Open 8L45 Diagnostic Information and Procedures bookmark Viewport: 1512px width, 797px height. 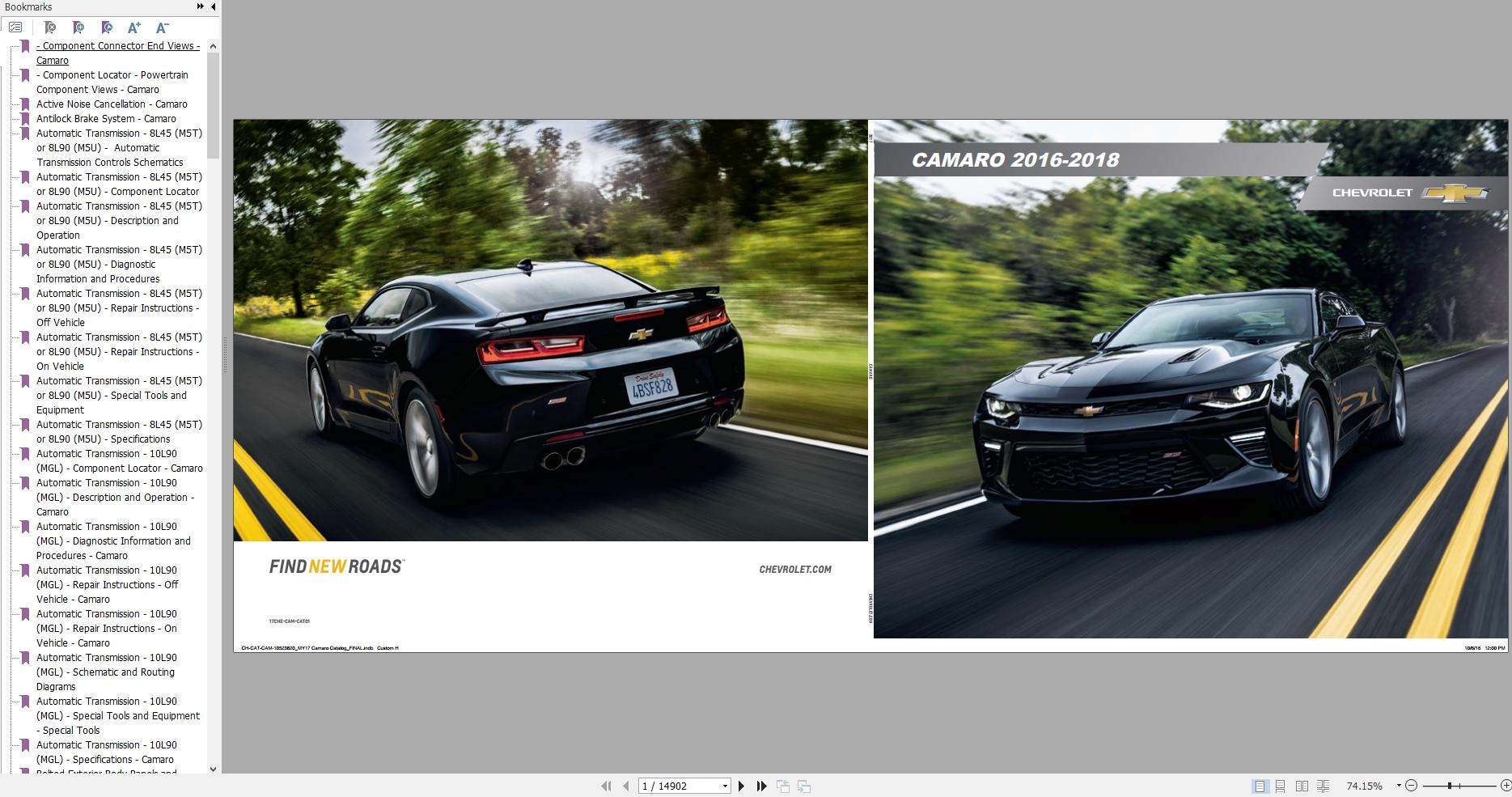pos(120,265)
